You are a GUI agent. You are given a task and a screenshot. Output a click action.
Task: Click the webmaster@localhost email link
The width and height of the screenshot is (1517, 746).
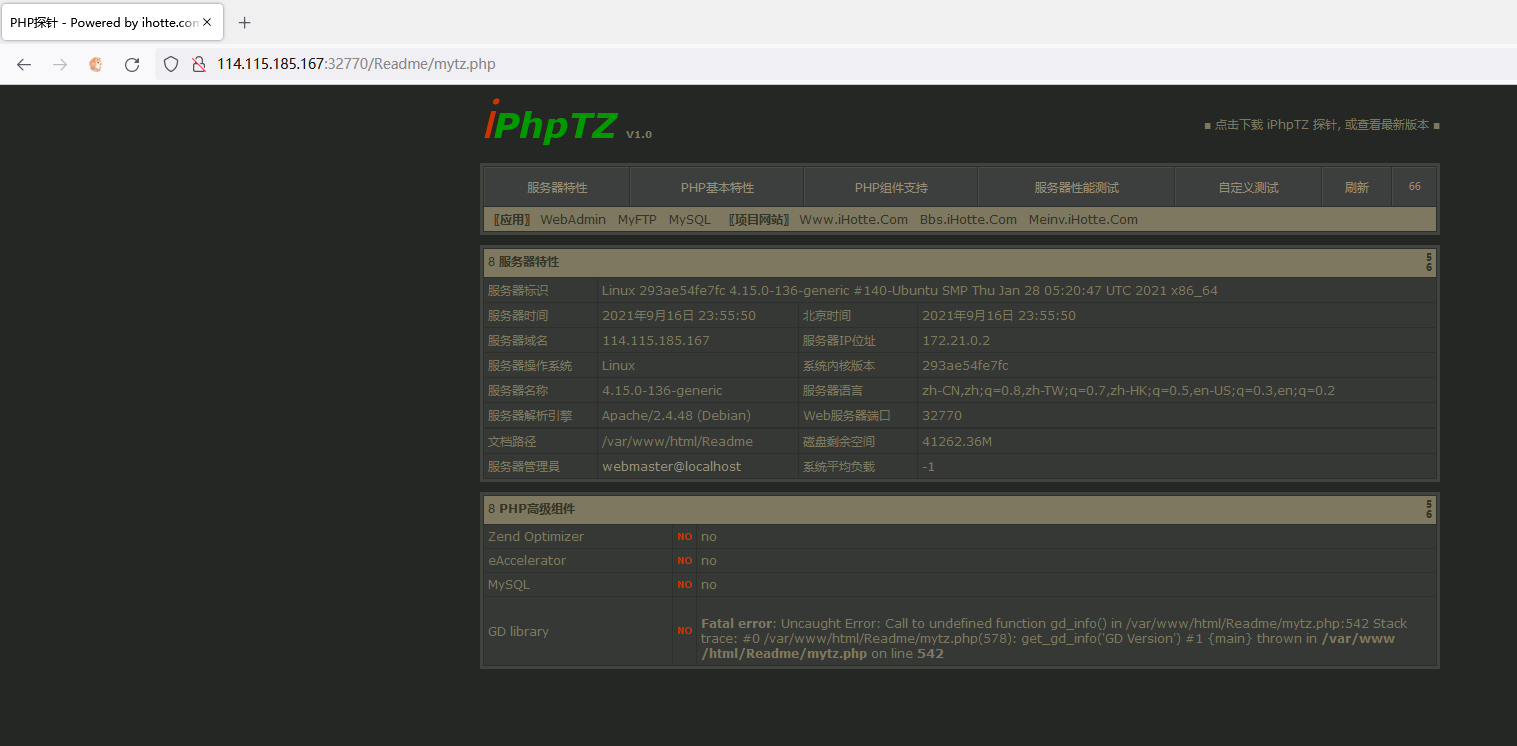(x=672, y=466)
